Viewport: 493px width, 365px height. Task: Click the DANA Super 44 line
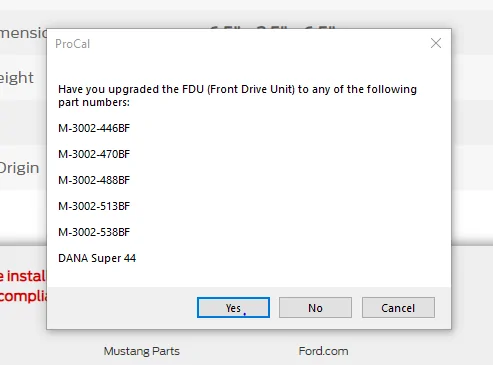(97, 258)
